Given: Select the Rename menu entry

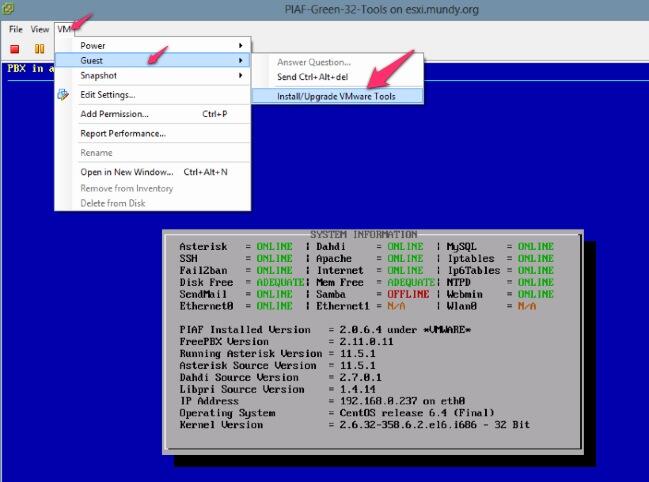Looking at the screenshot, I should (152, 153).
